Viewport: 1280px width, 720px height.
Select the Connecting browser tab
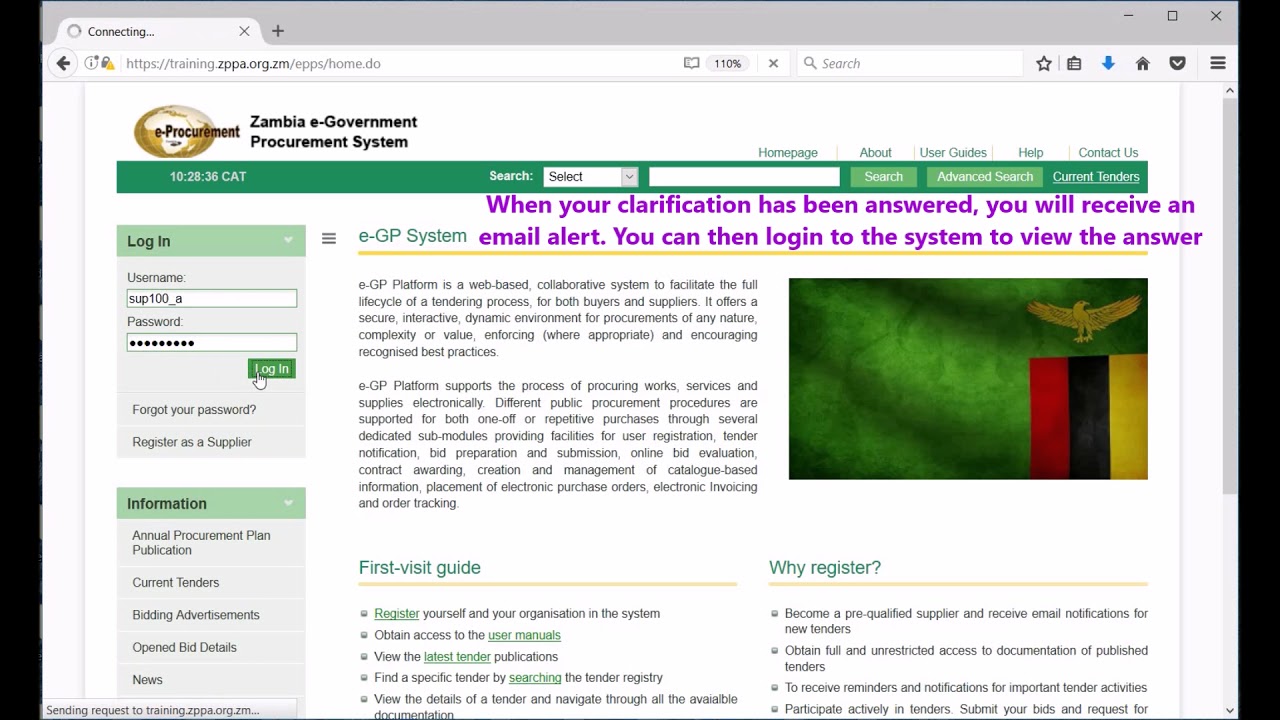pos(159,31)
